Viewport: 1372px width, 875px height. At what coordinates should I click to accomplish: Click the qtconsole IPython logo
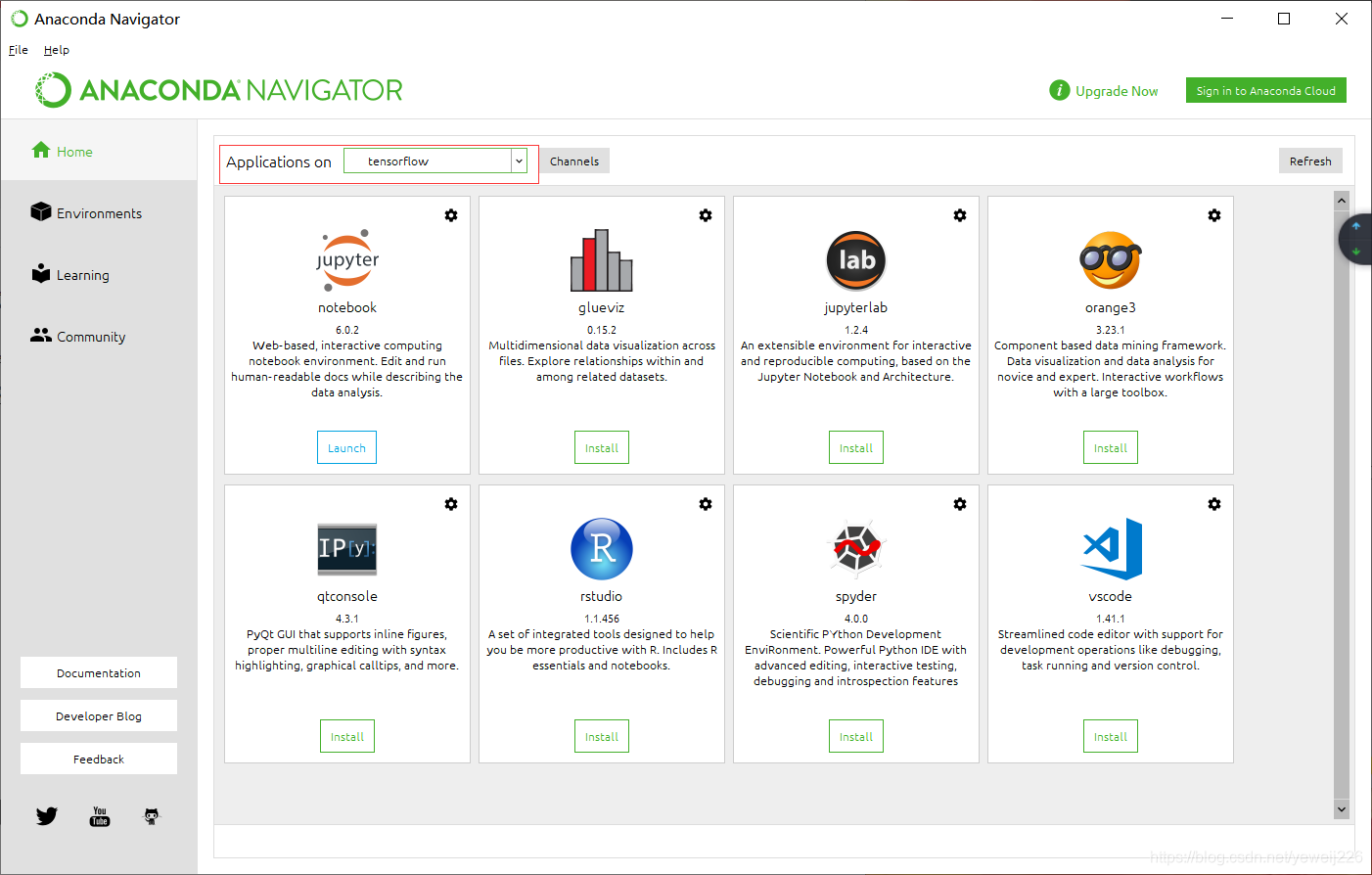[347, 549]
